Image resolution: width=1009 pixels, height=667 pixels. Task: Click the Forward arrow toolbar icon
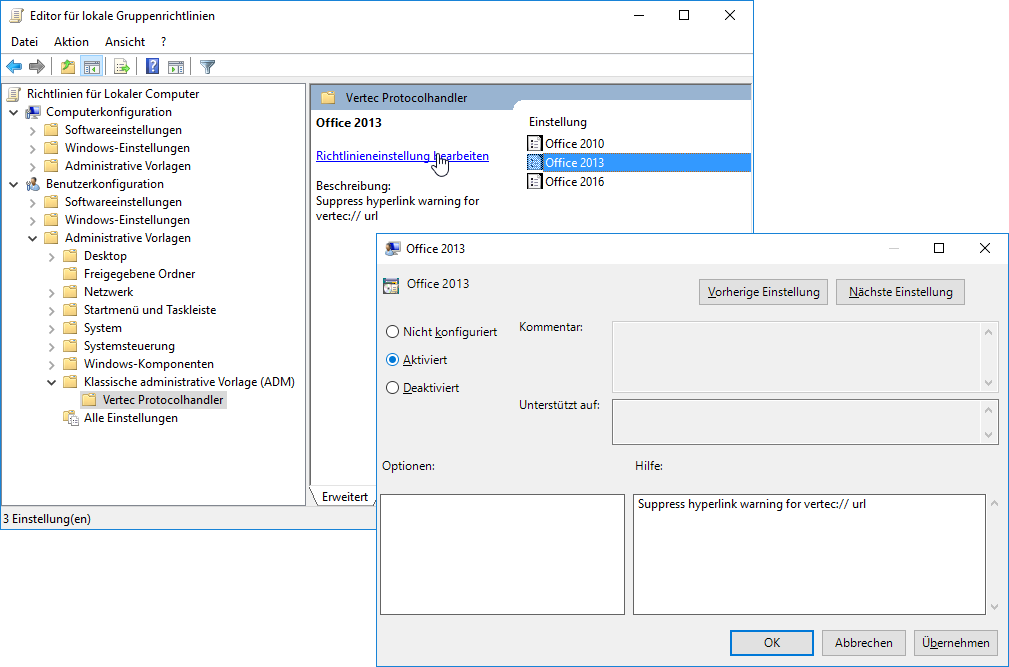(x=37, y=67)
